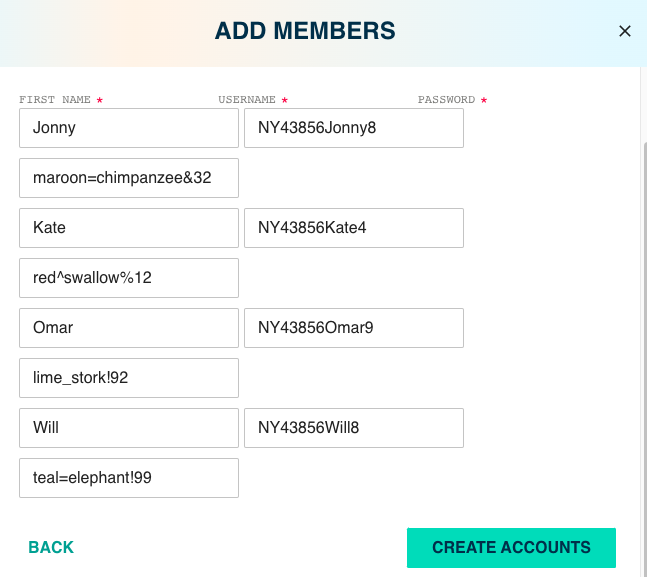This screenshot has width=647, height=577.
Task: Click the password field teal=elephant!99
Action: tap(128, 478)
